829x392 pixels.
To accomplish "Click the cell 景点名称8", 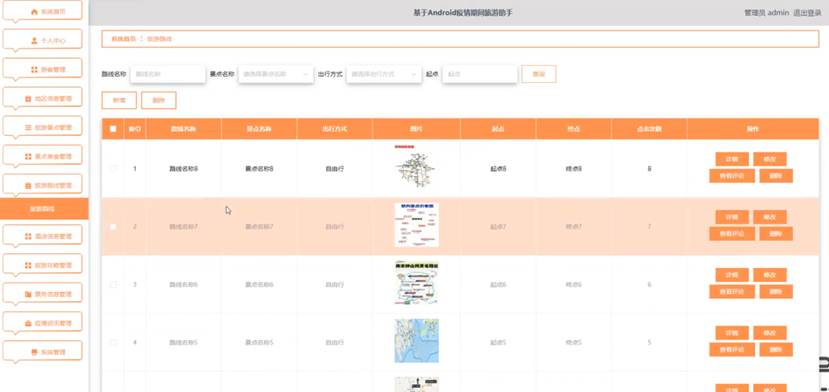I will point(259,169).
